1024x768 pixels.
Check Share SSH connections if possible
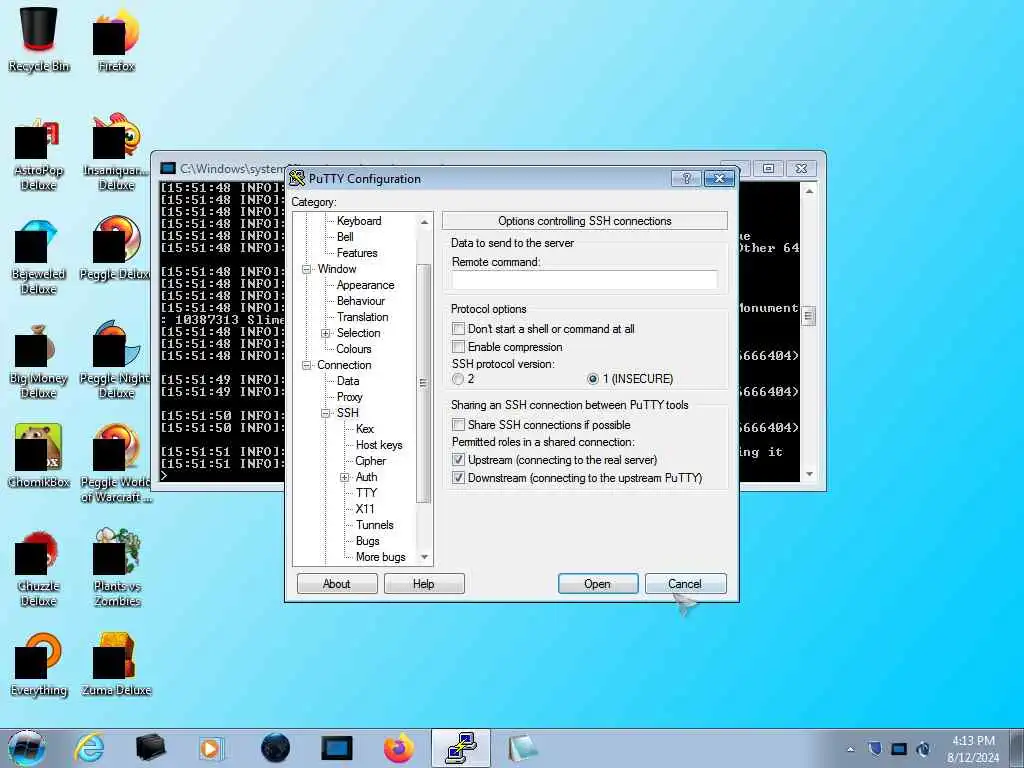[458, 424]
